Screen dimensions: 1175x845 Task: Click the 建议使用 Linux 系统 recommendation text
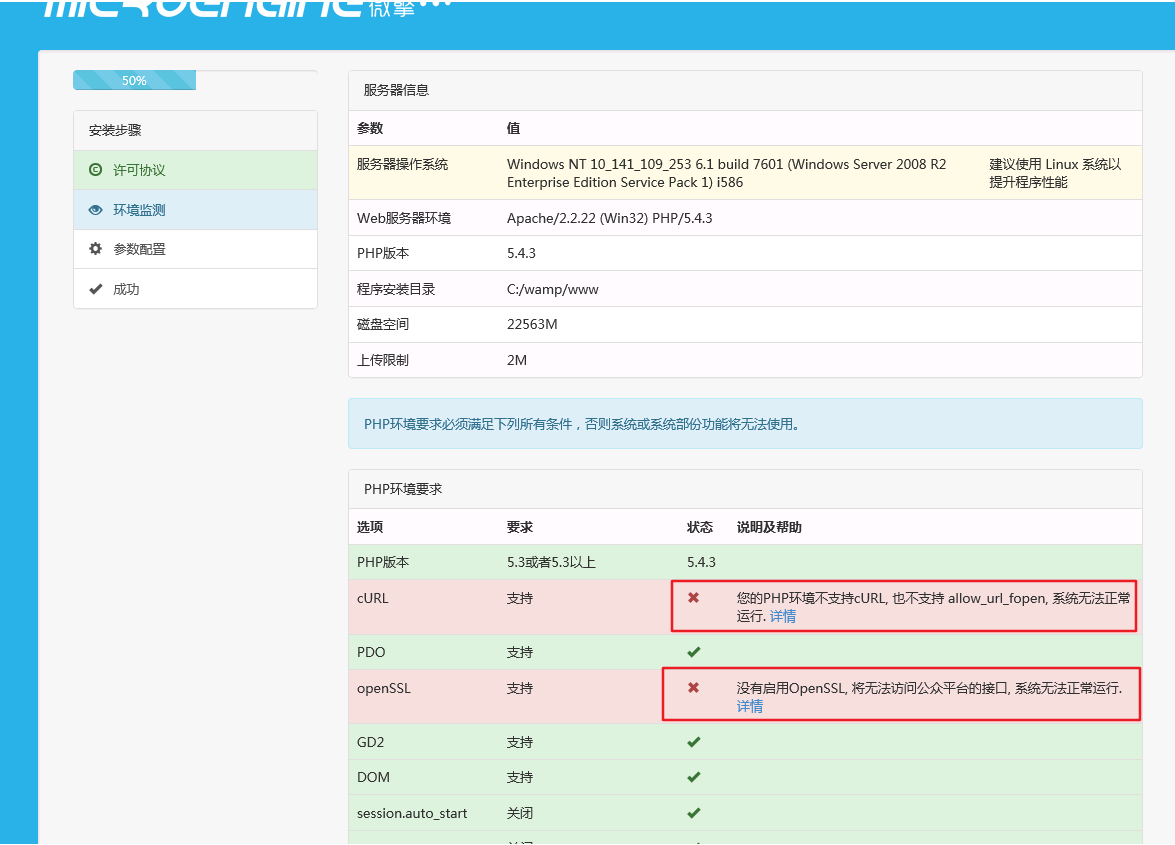click(x=1055, y=173)
